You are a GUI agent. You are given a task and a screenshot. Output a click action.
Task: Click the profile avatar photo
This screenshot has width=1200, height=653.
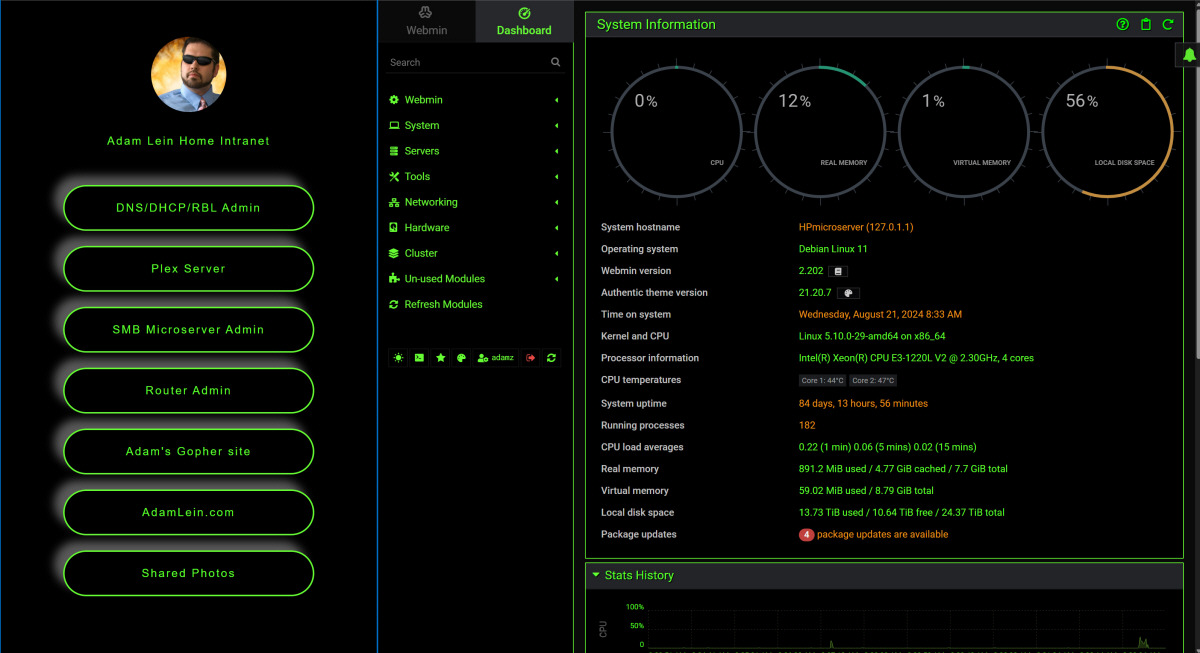tap(188, 74)
